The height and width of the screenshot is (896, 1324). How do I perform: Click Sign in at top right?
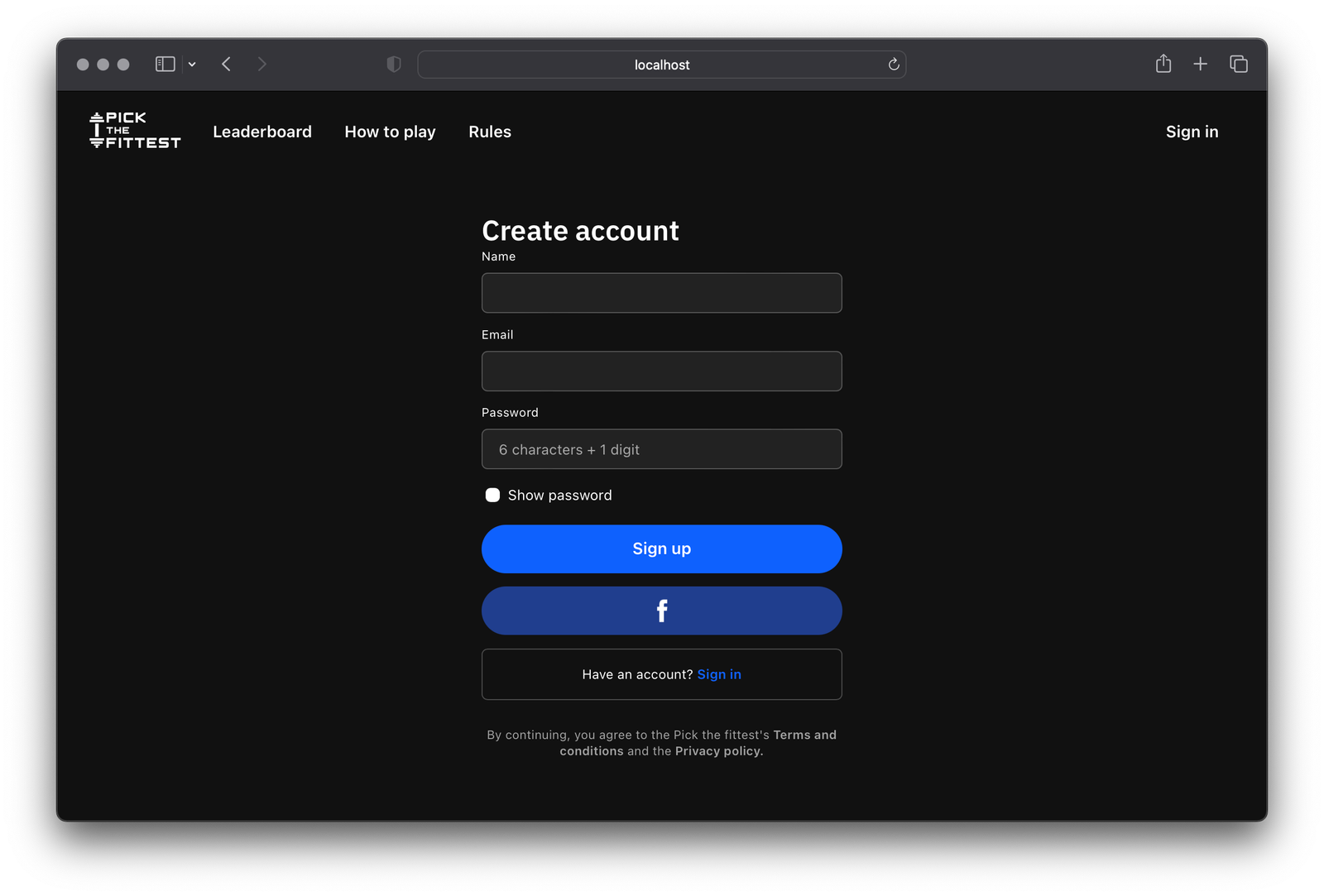[x=1192, y=132]
